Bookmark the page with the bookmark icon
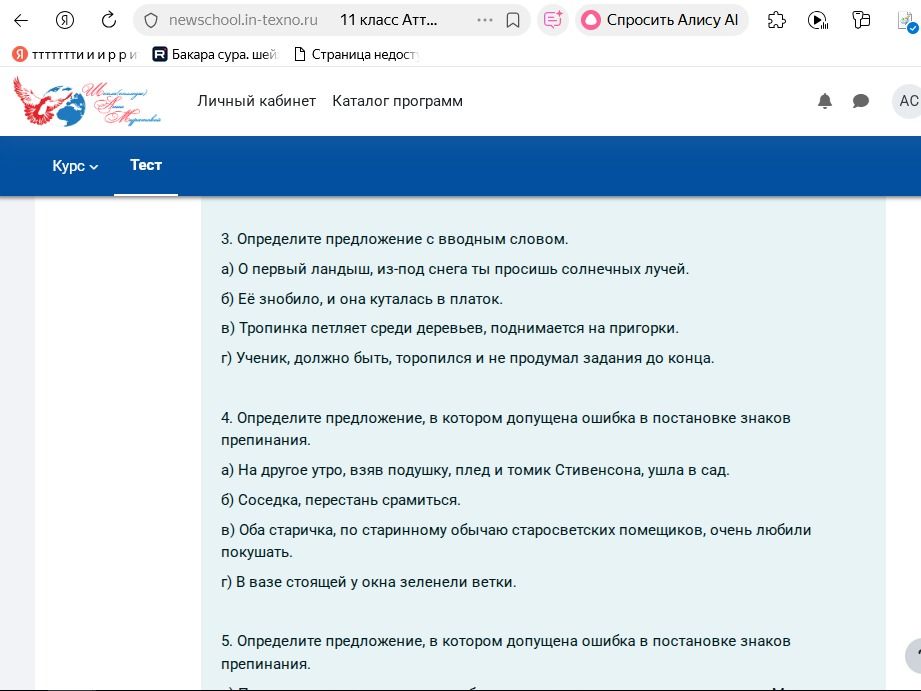Screen dimensions: 921x691 click(x=513, y=21)
